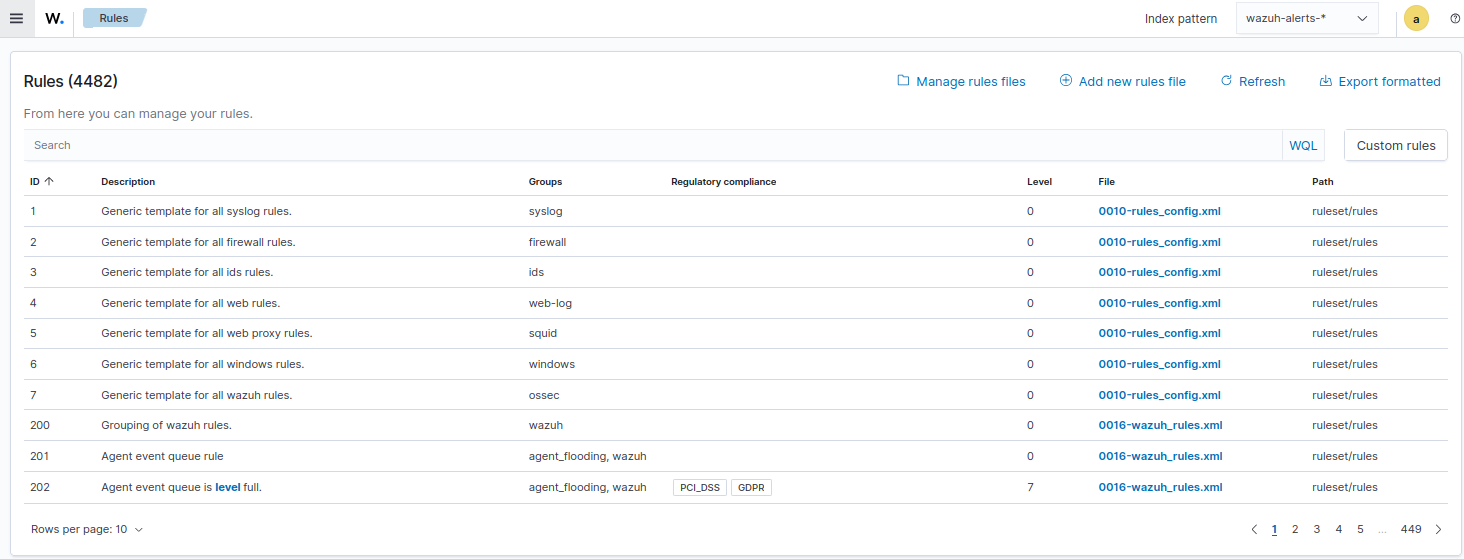Image resolution: width=1464 pixels, height=559 pixels.
Task: Go to next page arrow
Action: tap(1438, 529)
